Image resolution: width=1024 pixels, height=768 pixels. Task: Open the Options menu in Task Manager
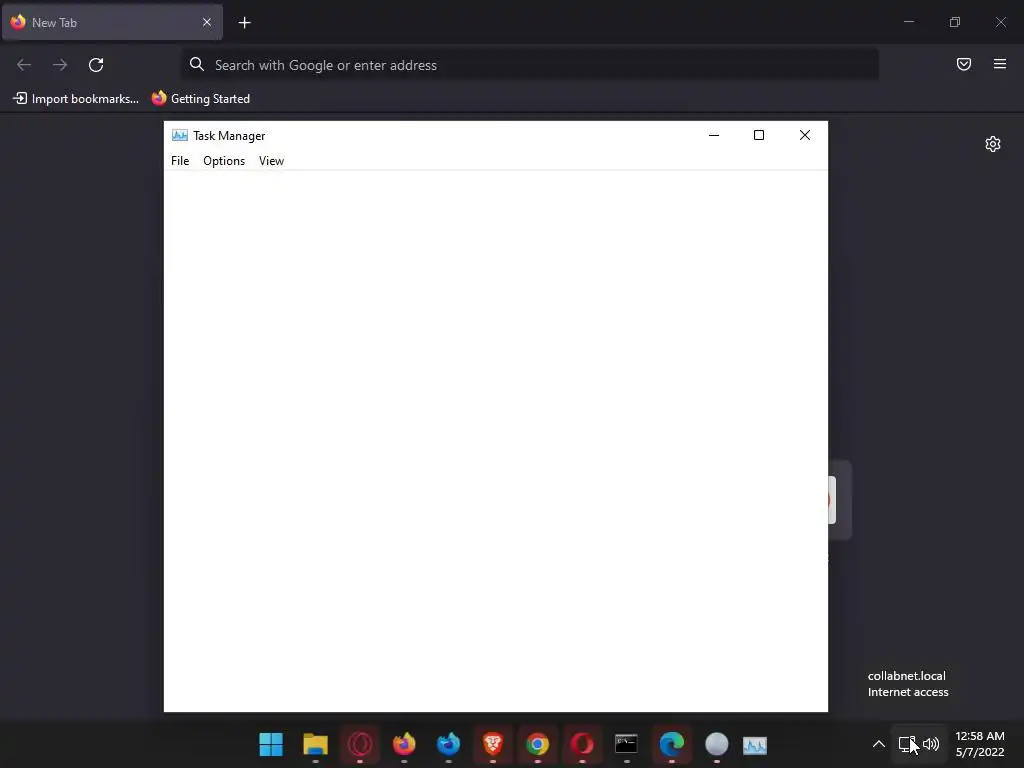pos(224,161)
